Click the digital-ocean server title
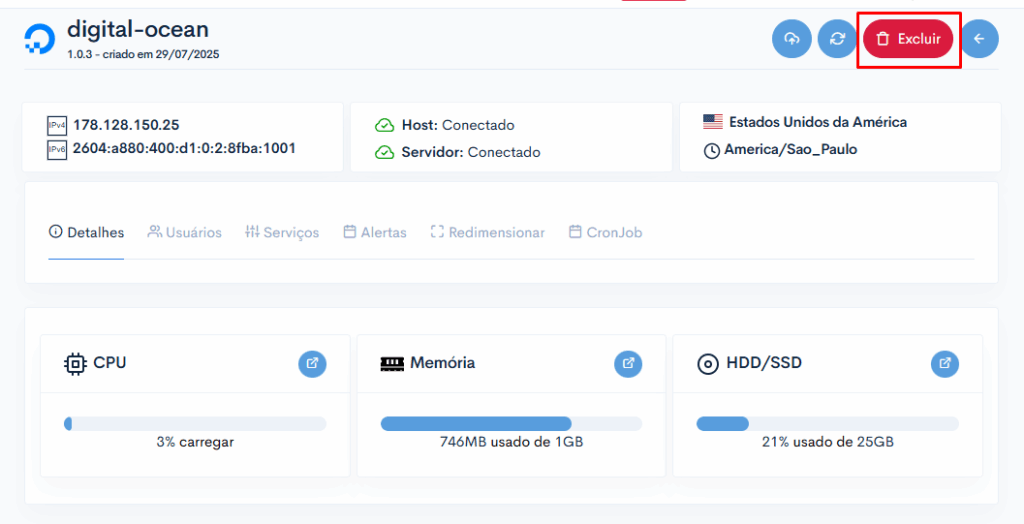This screenshot has width=1024, height=524. [x=138, y=29]
